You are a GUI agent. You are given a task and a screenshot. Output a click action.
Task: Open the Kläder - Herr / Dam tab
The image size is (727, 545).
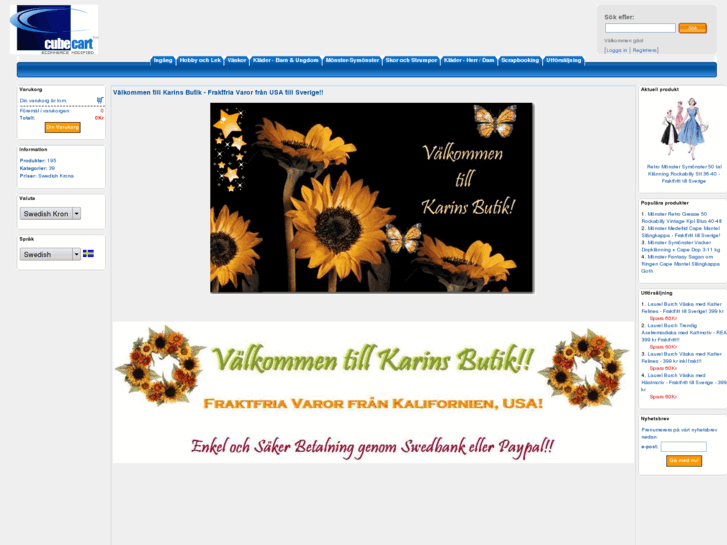pyautogui.click(x=469, y=60)
